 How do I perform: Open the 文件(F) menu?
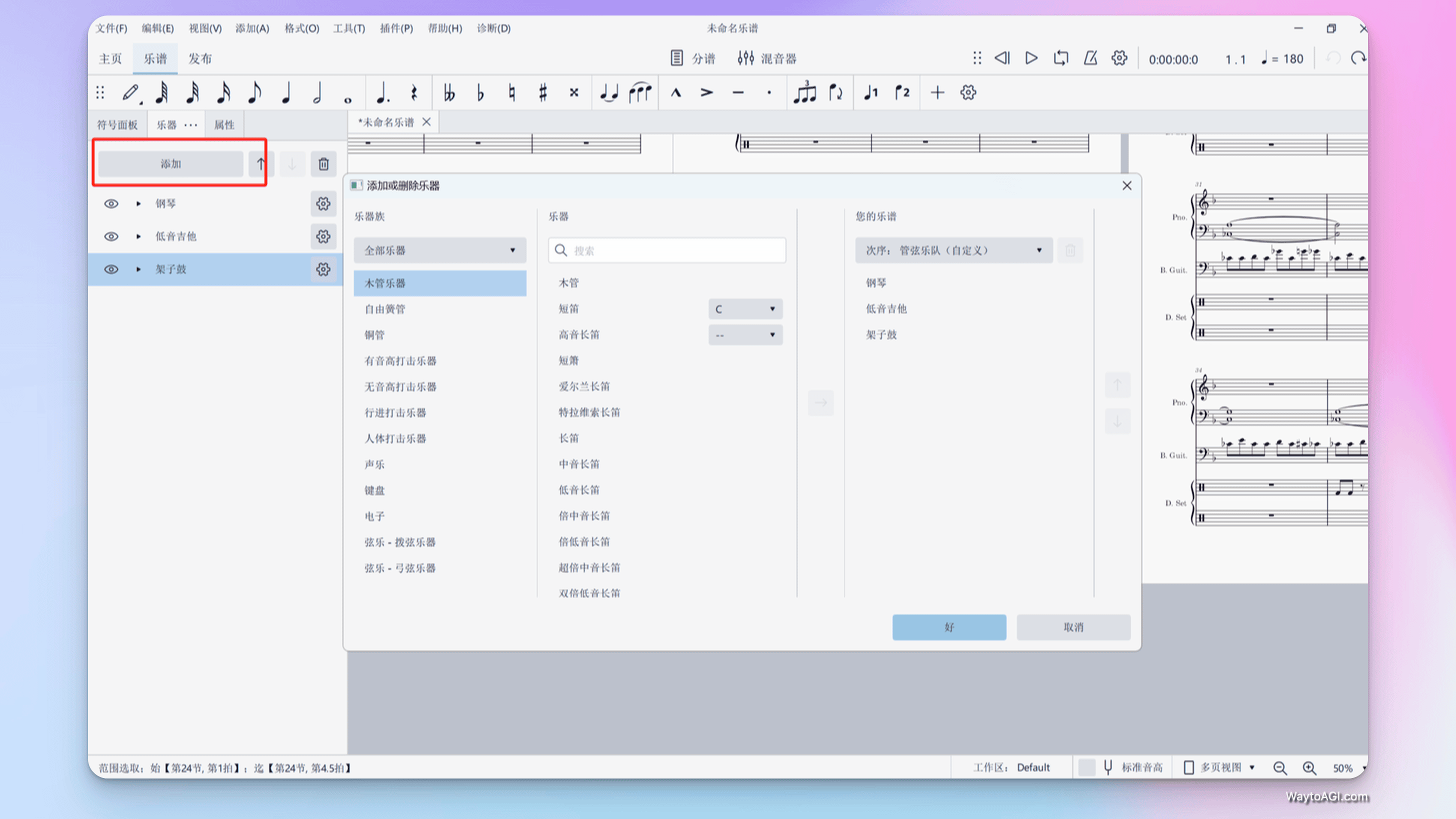click(x=111, y=28)
